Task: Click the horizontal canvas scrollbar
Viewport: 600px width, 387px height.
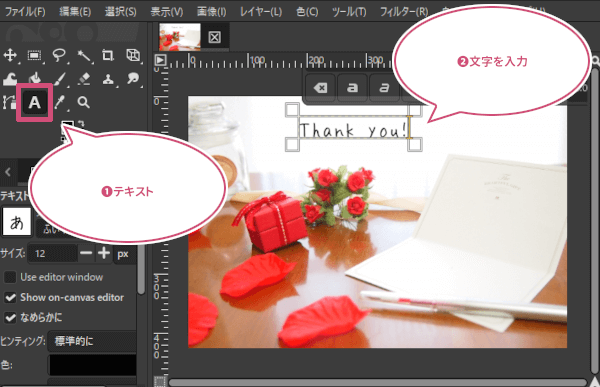Action: (x=377, y=382)
